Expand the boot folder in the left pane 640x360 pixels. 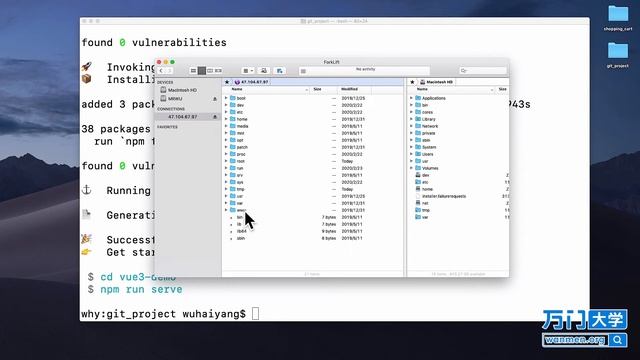pyautogui.click(x=226, y=98)
